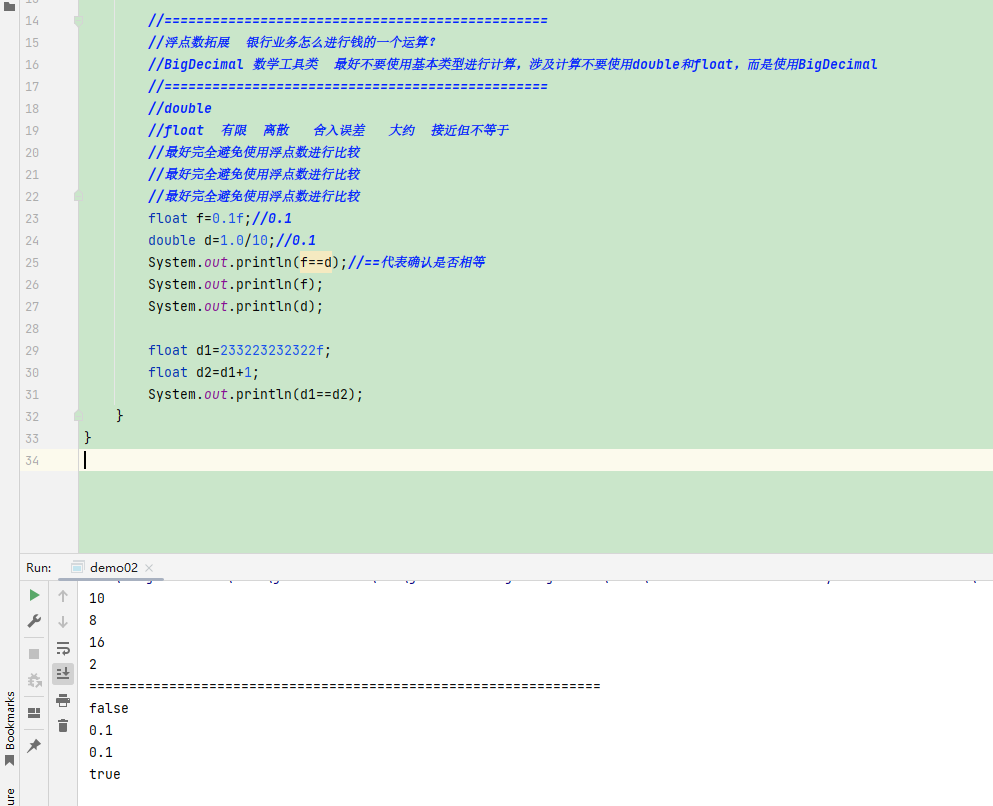
Task: Click fold marker at line 22
Action: pos(79,196)
